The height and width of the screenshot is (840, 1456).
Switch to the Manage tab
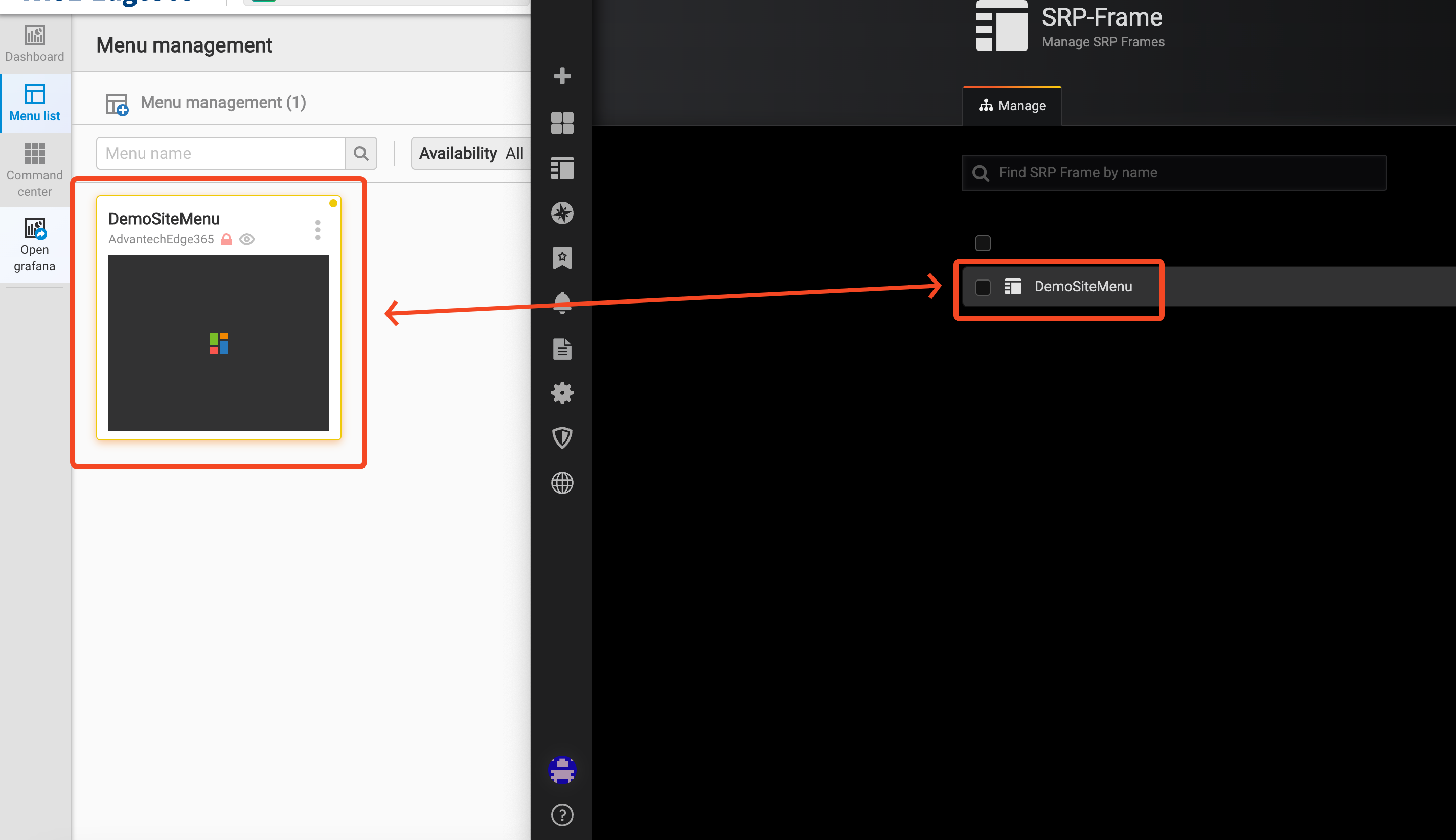pos(1012,106)
